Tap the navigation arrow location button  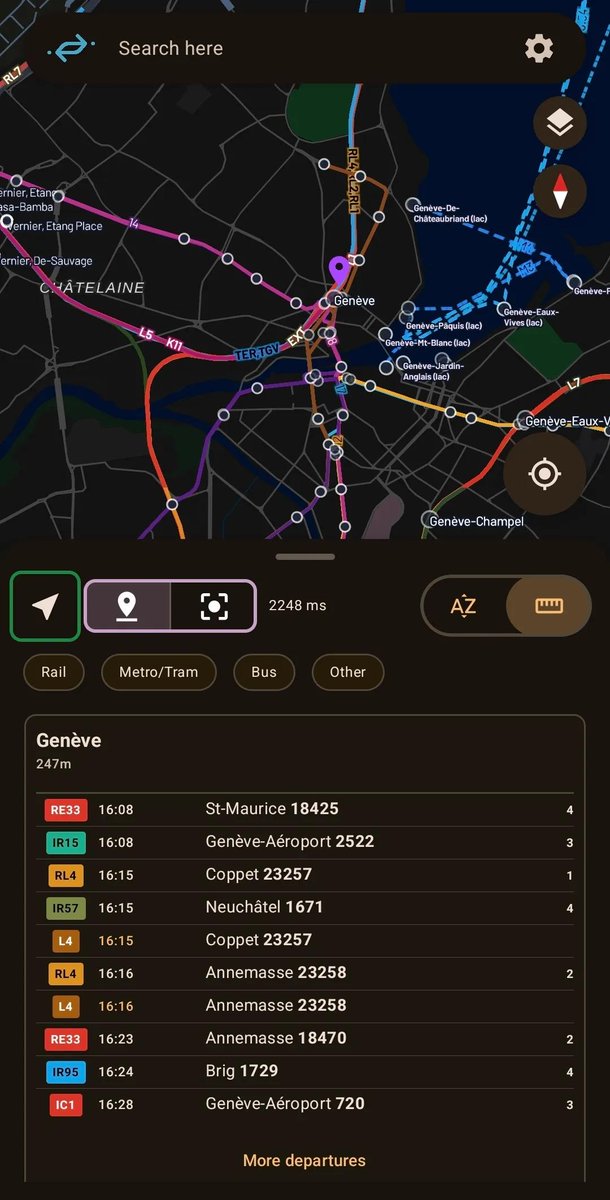[x=45, y=605]
